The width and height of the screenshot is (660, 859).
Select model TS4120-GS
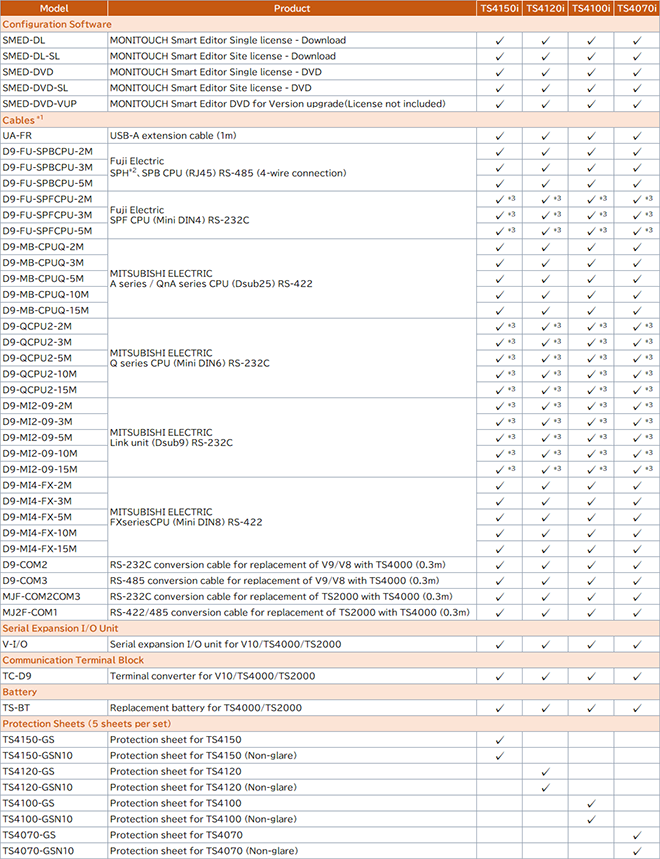(x=28, y=771)
